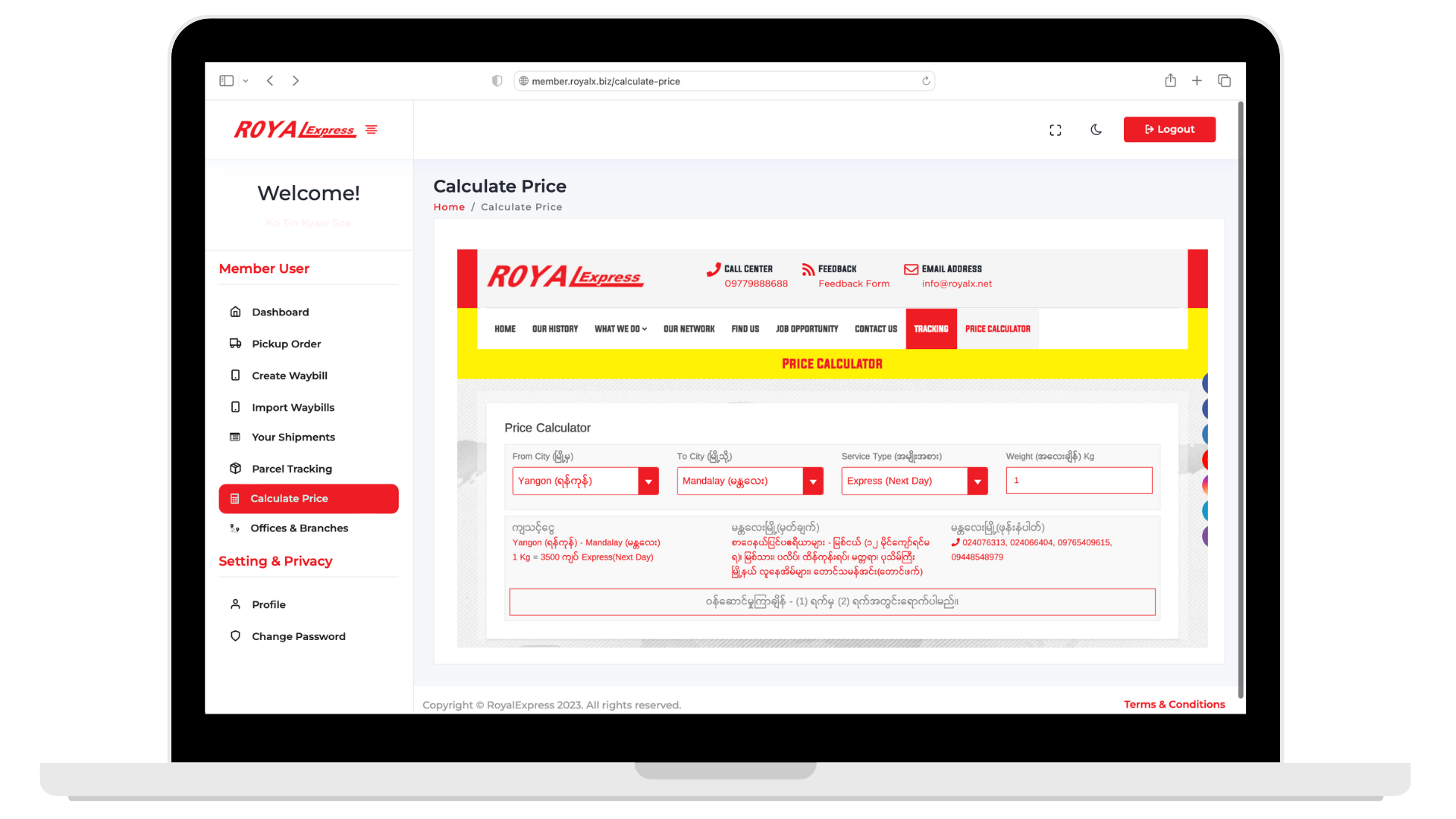Click the Royal Express sidebar logo
1456x819 pixels.
tap(295, 130)
